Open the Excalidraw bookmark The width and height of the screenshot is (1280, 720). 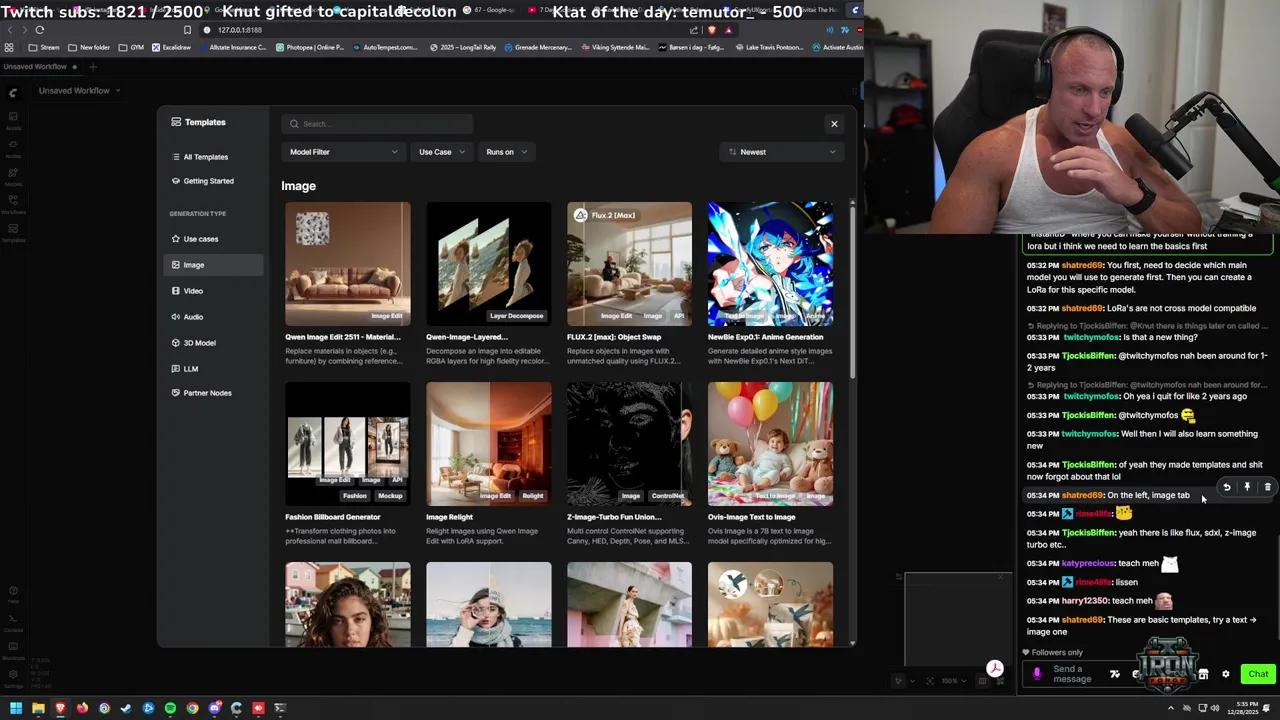171,47
